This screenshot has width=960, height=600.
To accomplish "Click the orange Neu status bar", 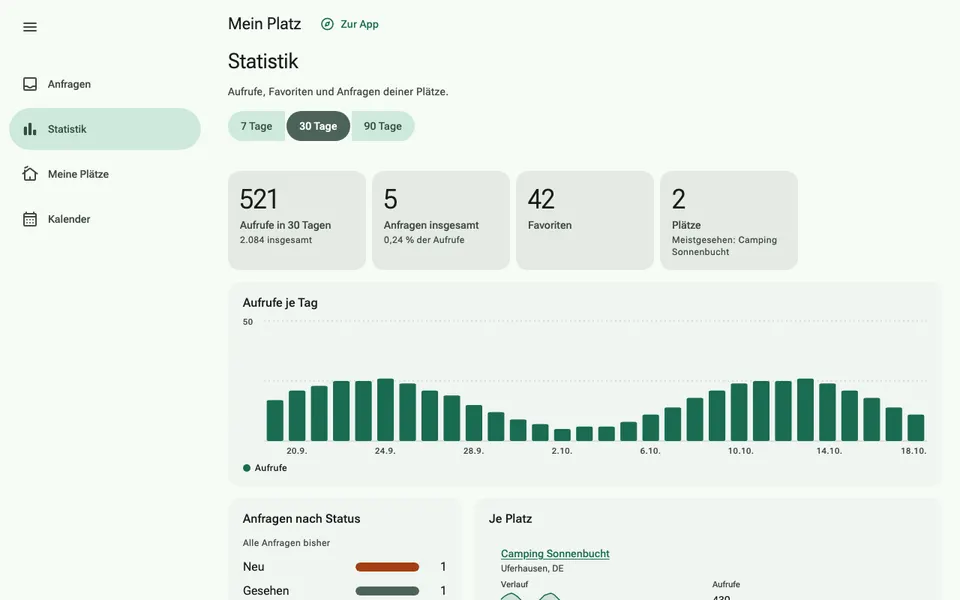I will [x=387, y=567].
